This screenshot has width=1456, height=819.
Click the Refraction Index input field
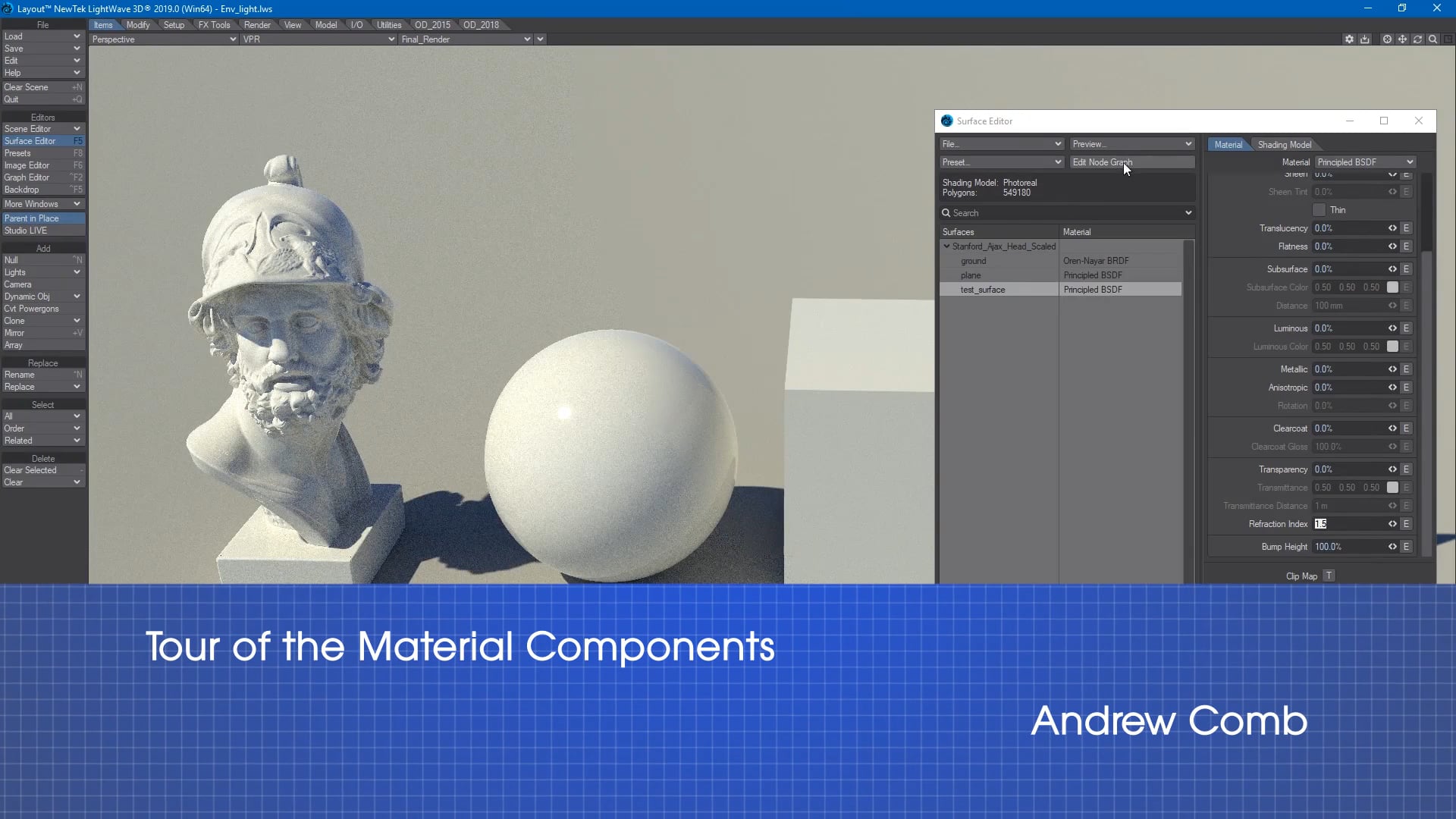point(1350,524)
